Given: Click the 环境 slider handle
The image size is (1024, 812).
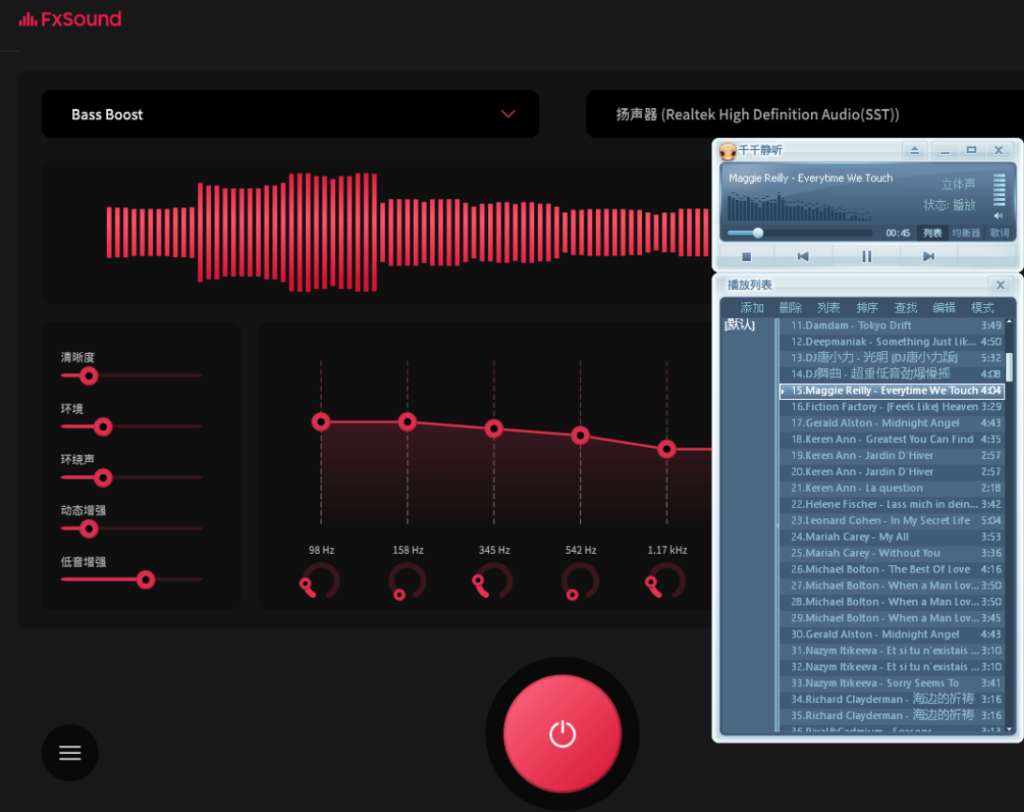Looking at the screenshot, I should [x=103, y=427].
